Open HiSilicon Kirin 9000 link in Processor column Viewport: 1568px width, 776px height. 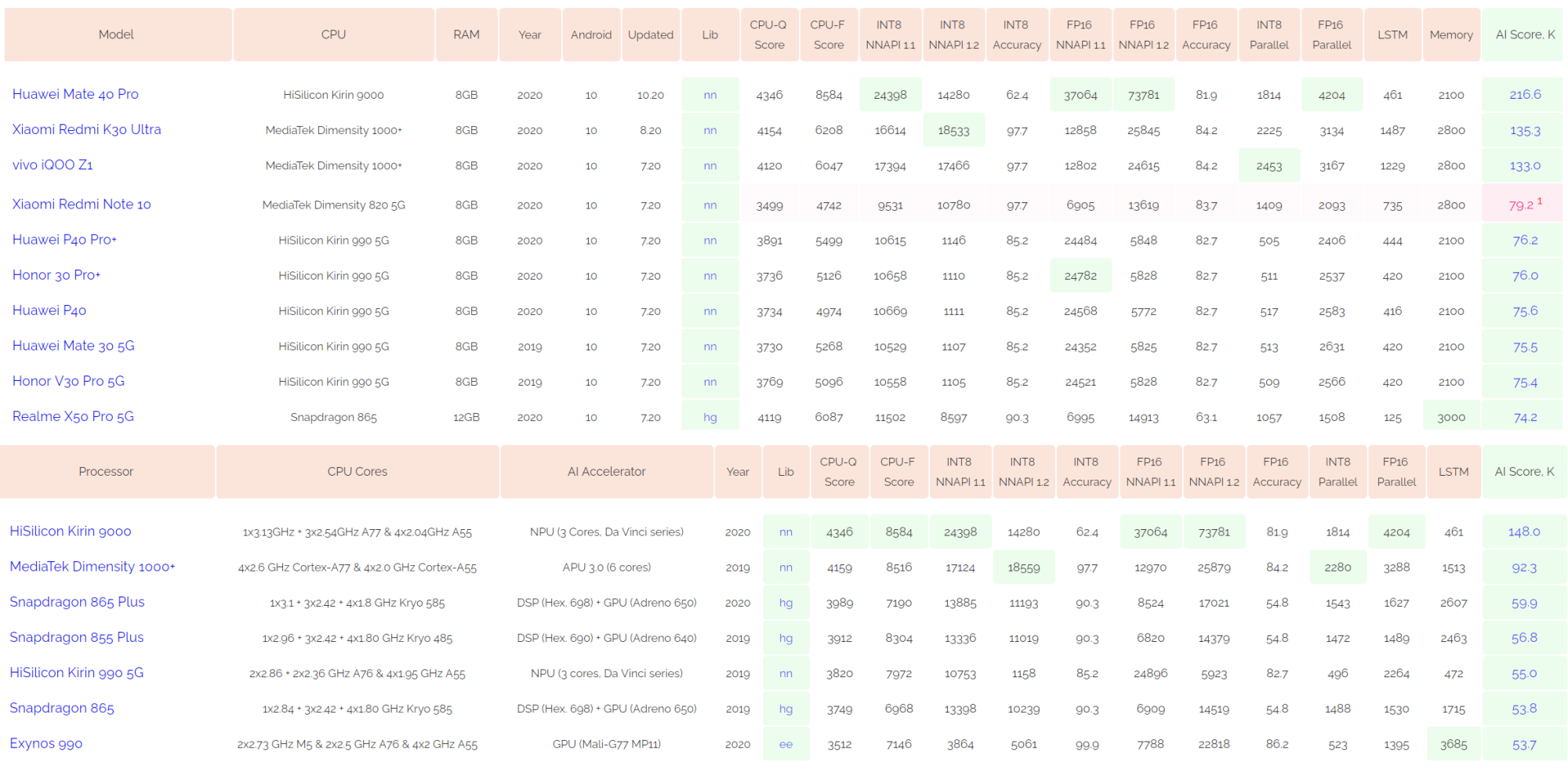[71, 531]
